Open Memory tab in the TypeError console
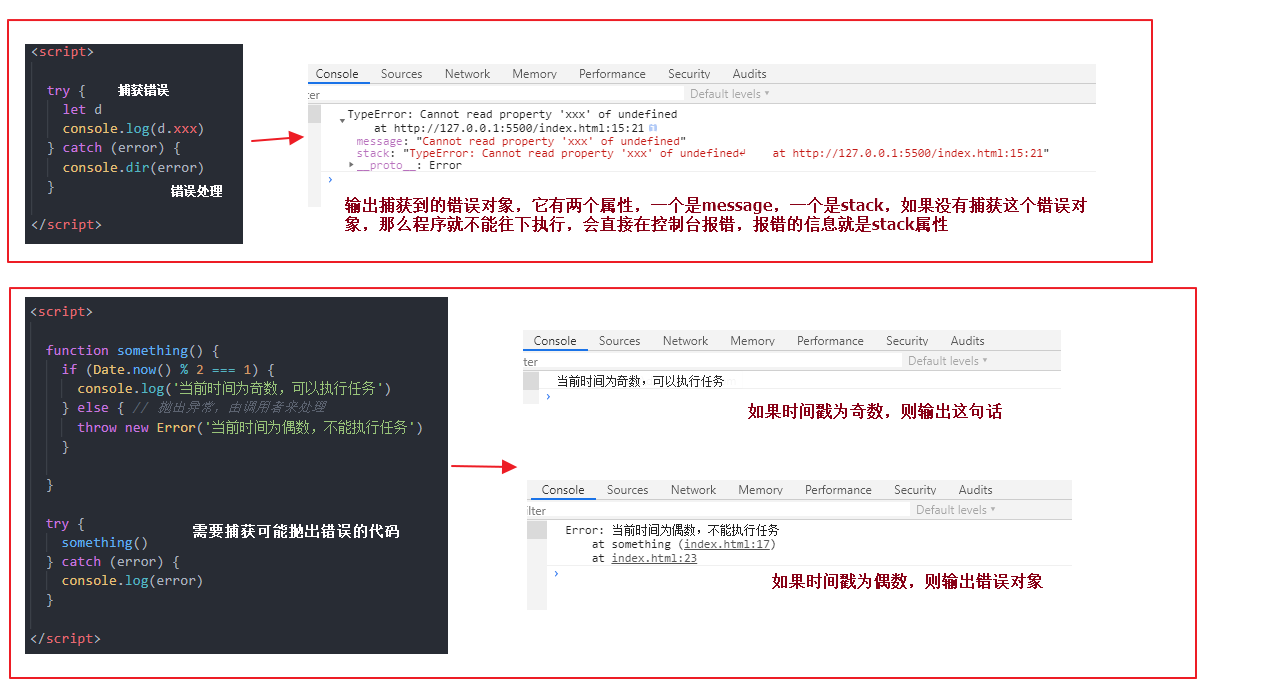 tap(535, 74)
